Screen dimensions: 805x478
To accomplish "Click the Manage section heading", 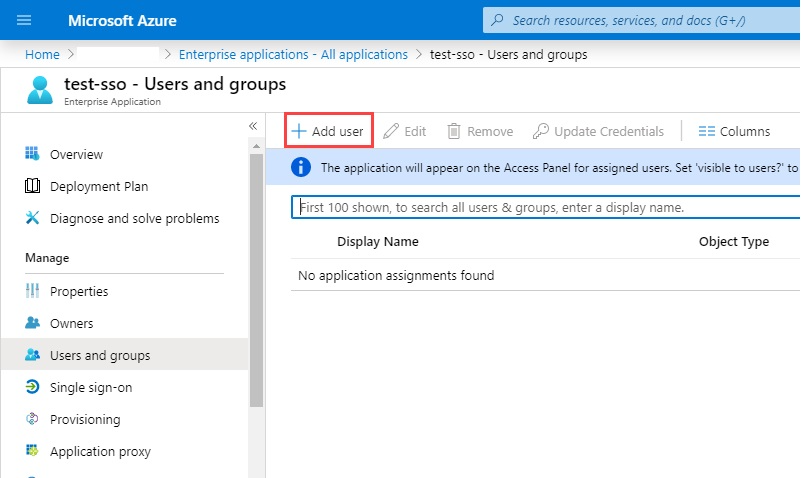I will tap(47, 258).
